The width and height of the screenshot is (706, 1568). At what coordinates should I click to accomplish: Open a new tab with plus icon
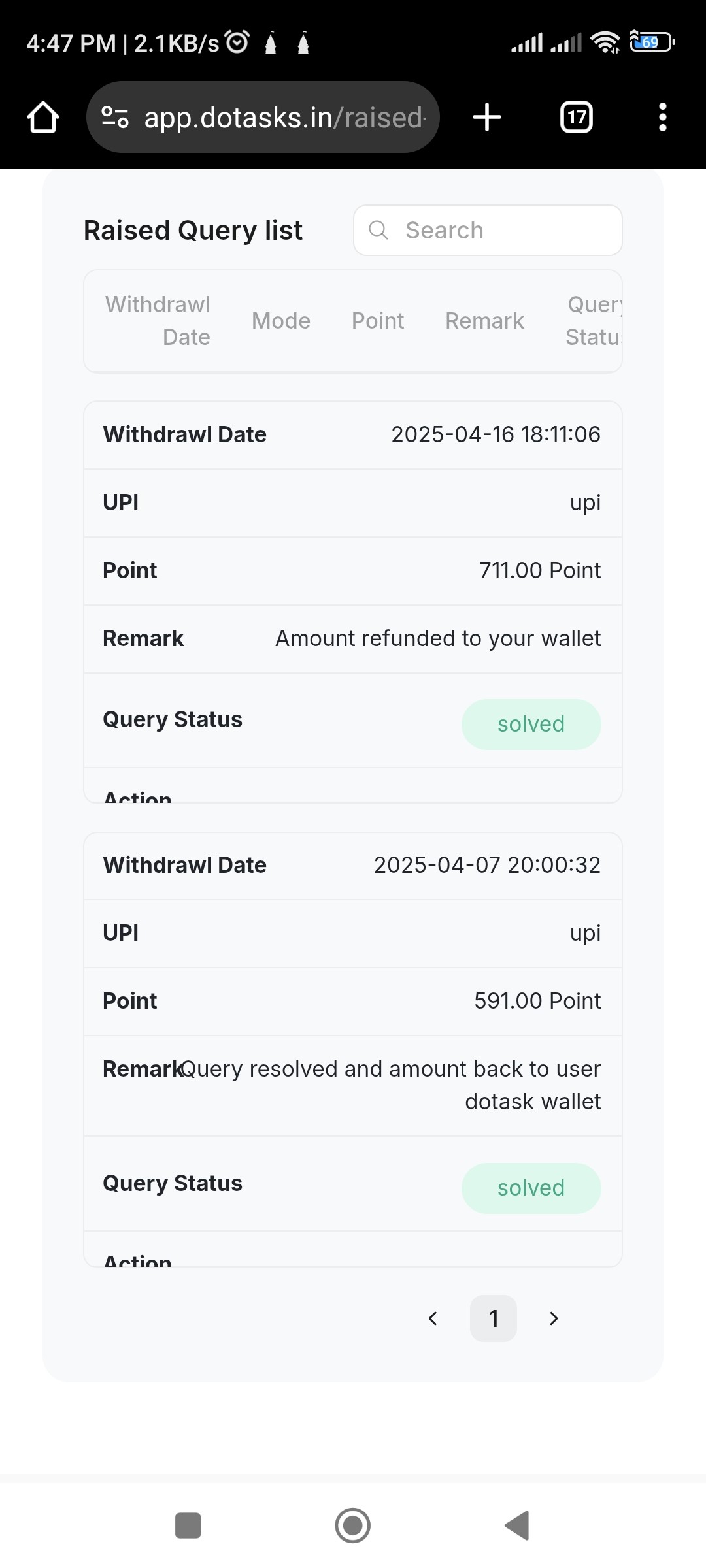(487, 118)
